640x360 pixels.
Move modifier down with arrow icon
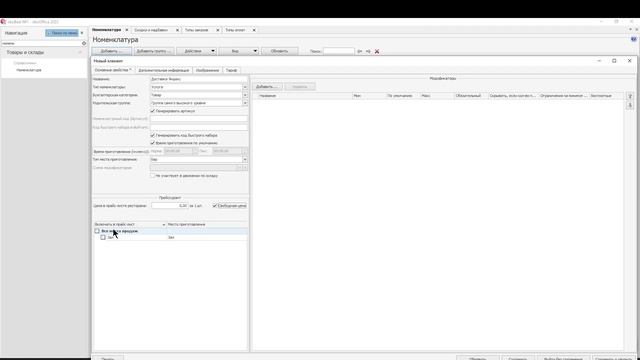tap(630, 105)
